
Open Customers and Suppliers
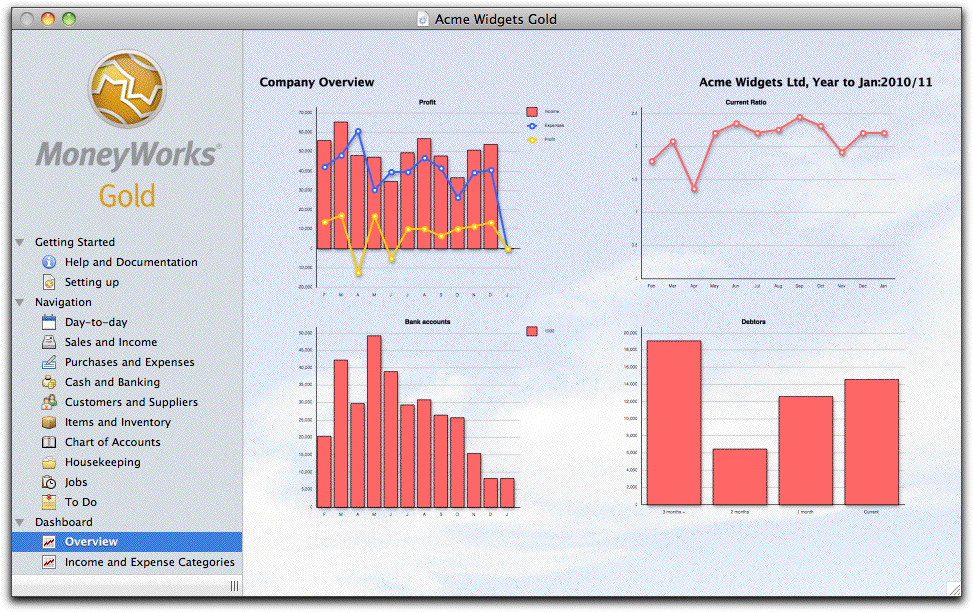[131, 402]
